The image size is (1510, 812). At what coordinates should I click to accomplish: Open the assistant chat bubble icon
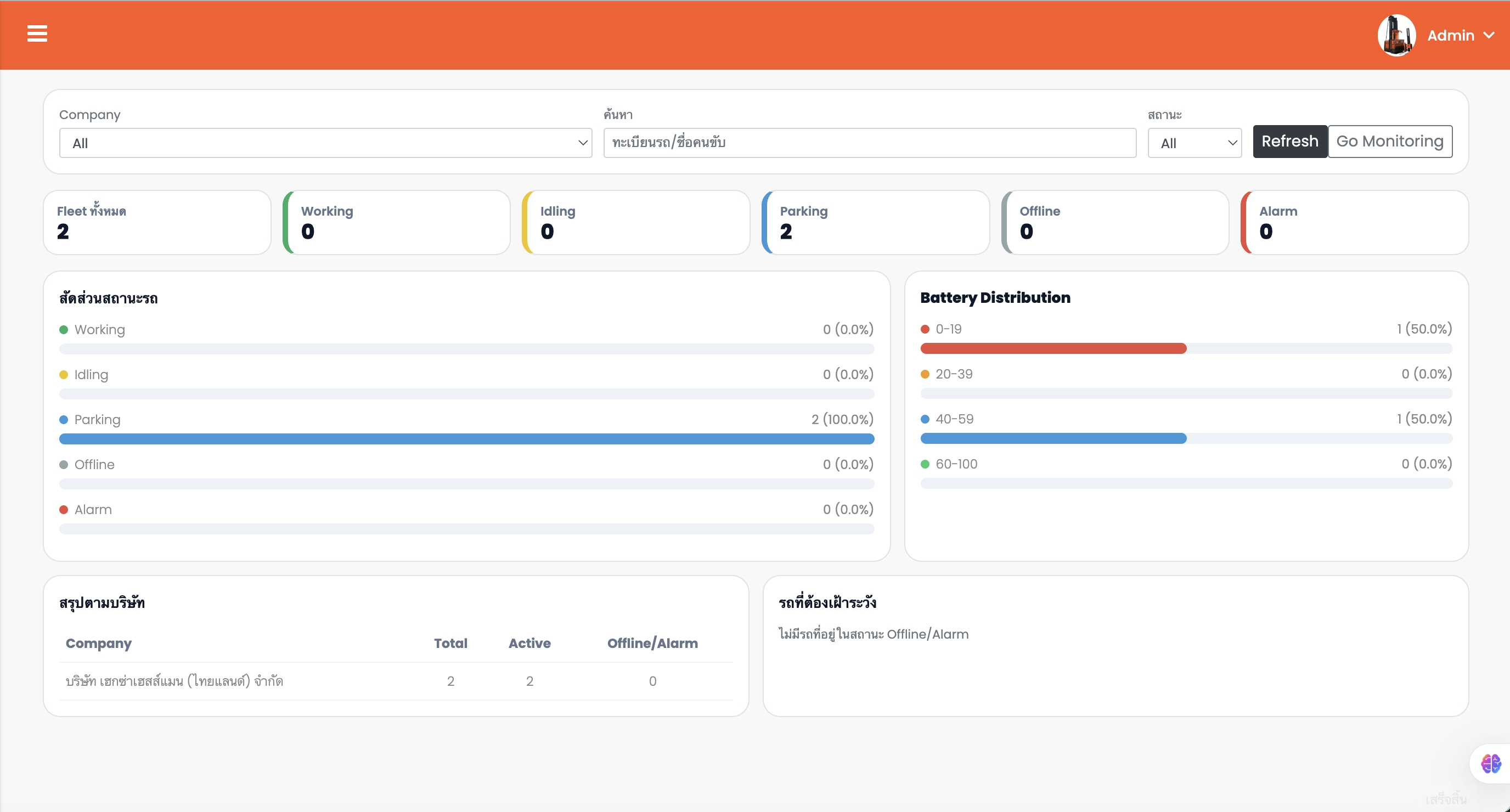pyautogui.click(x=1490, y=763)
